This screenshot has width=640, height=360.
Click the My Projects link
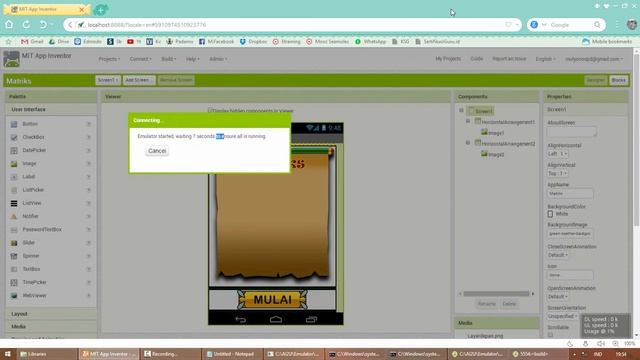[448, 59]
